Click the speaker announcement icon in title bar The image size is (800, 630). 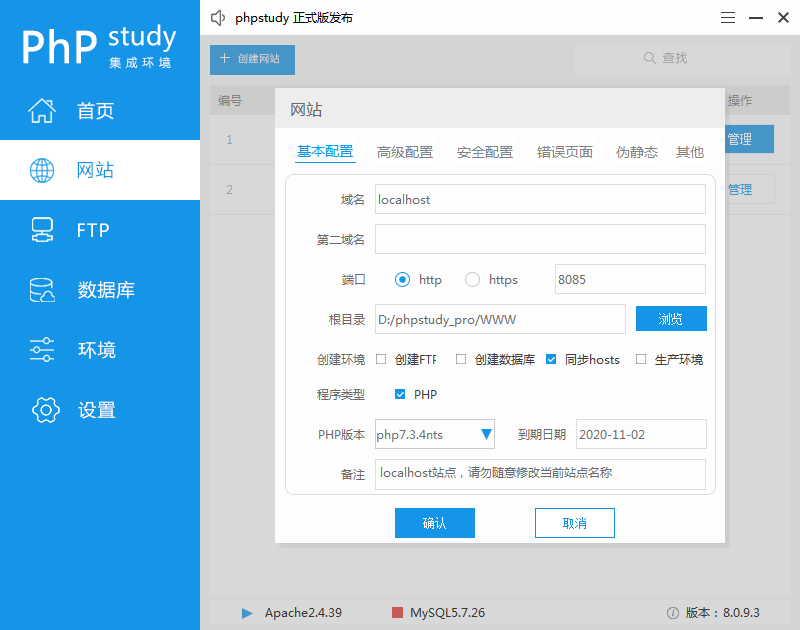218,18
